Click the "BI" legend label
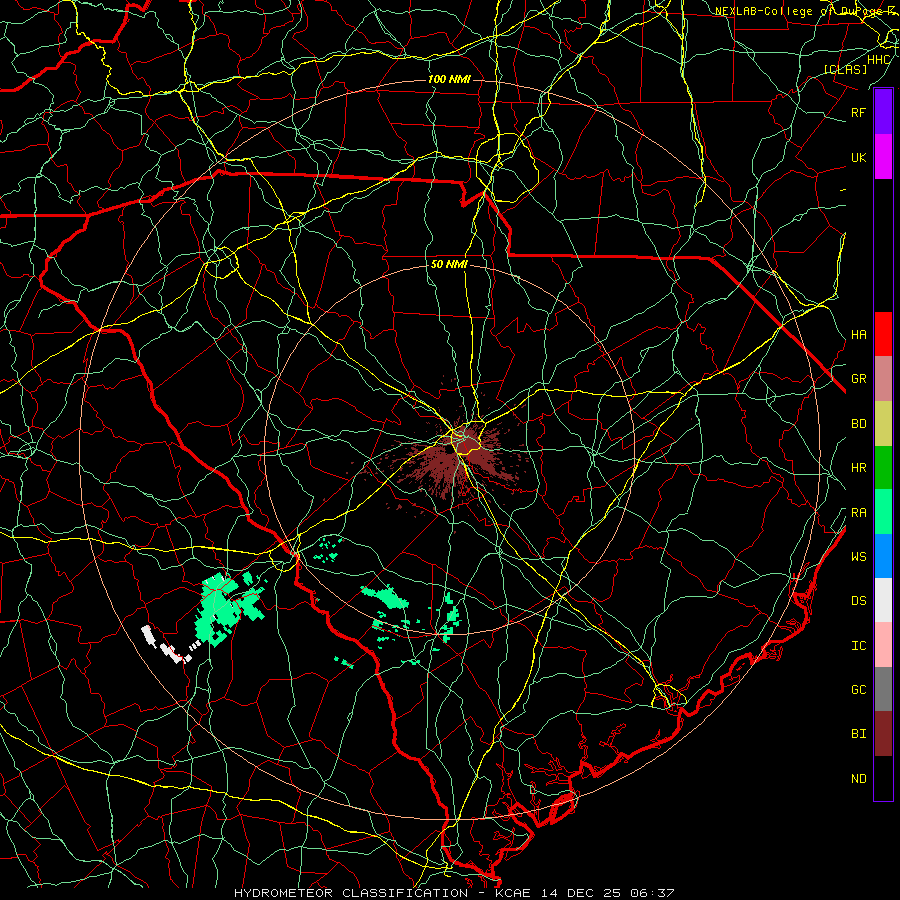Image resolution: width=900 pixels, height=900 pixels. point(858,734)
